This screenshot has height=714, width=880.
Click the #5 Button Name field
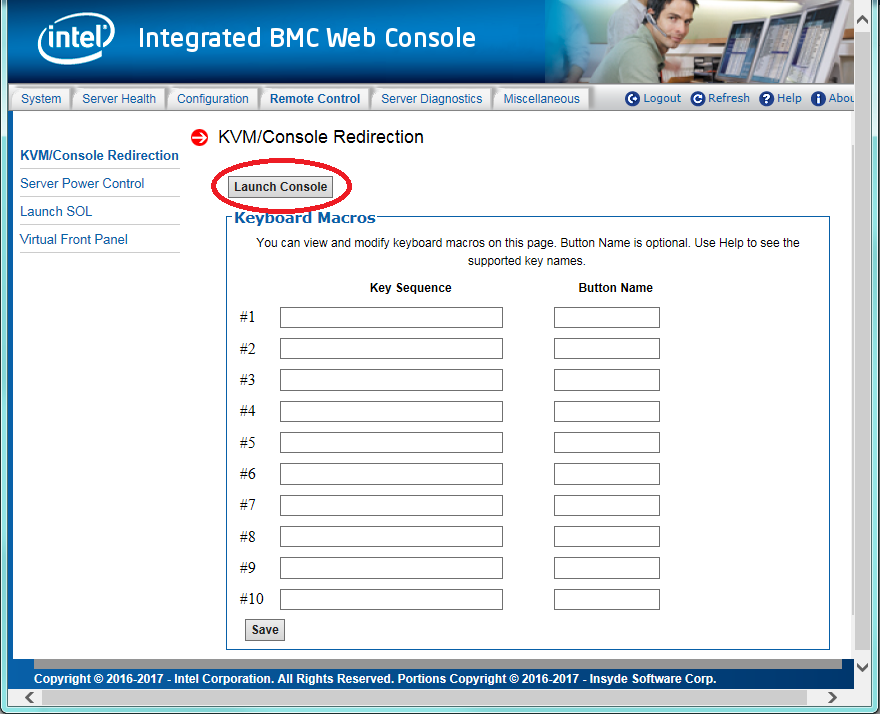point(606,443)
